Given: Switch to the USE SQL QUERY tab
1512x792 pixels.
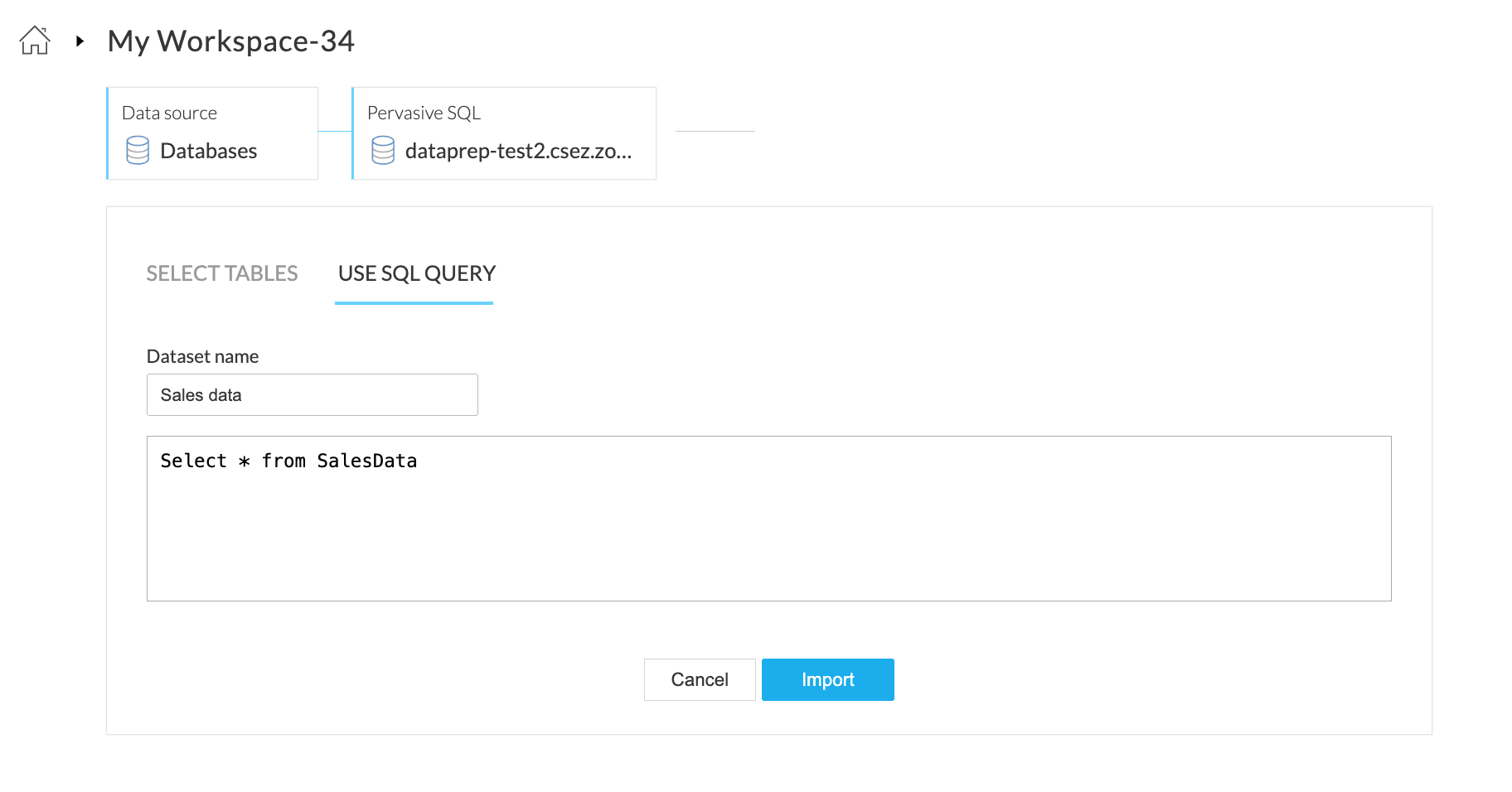Looking at the screenshot, I should (x=417, y=274).
